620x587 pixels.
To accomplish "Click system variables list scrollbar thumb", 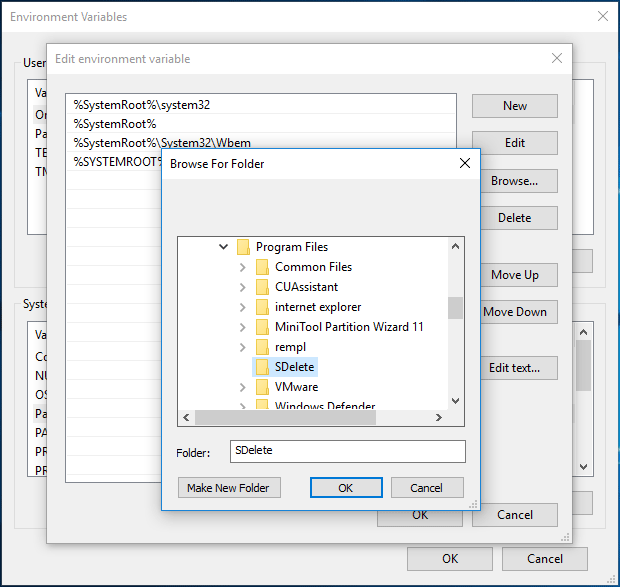I will coord(583,366).
